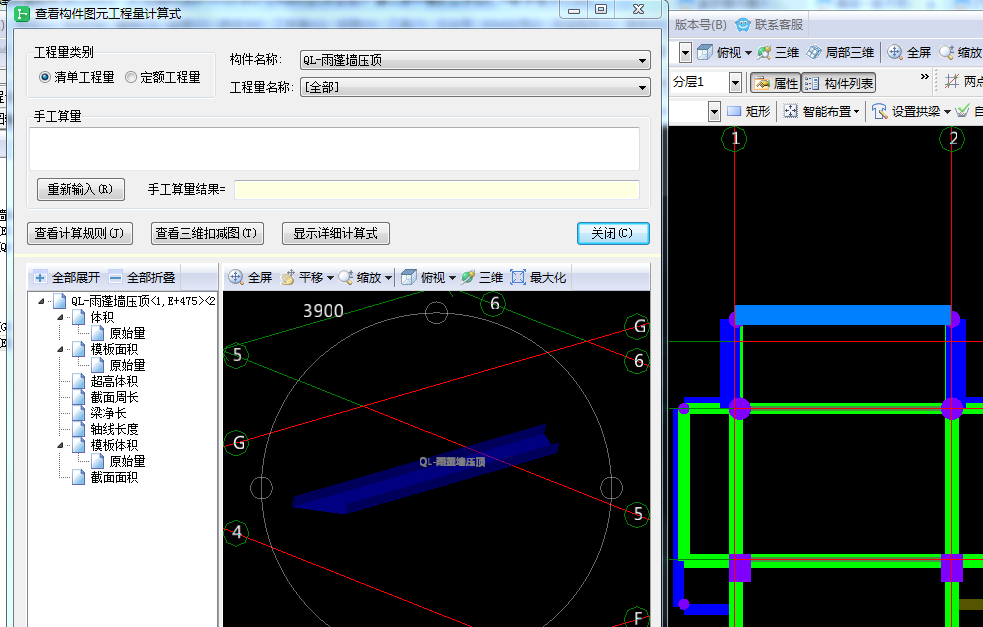Click the 全屏 icon in main window toolbar
Image resolution: width=983 pixels, height=627 pixels.
[x=895, y=53]
